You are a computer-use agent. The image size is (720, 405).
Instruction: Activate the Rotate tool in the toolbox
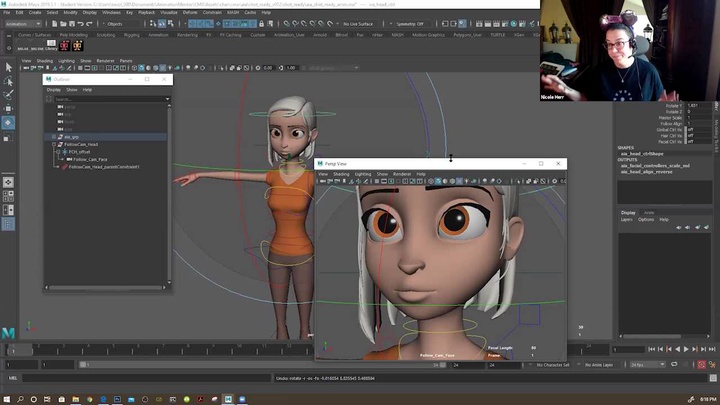point(8,122)
